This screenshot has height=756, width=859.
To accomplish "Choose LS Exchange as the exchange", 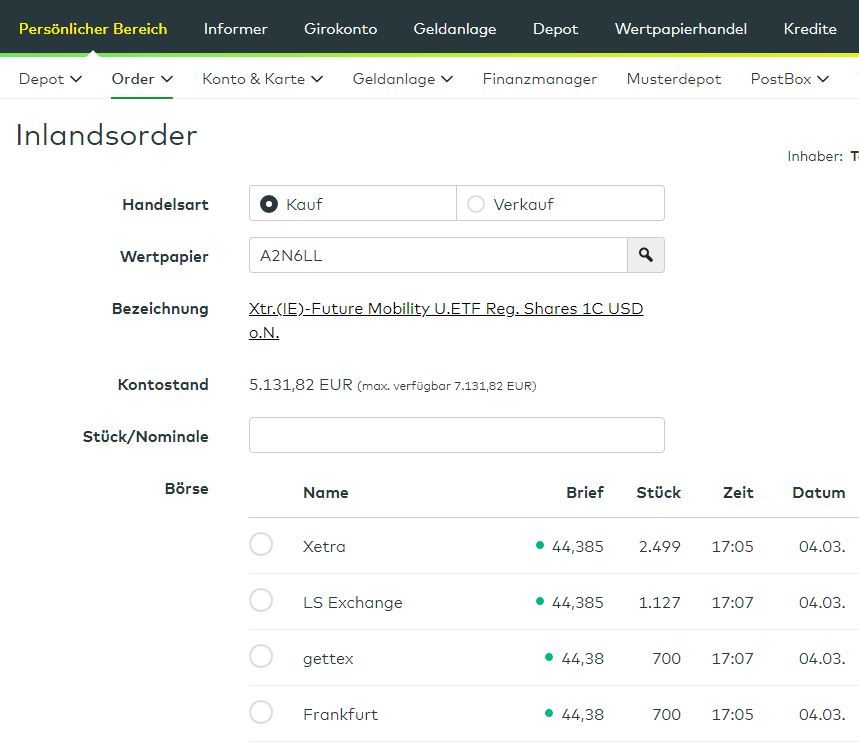I will [x=261, y=601].
